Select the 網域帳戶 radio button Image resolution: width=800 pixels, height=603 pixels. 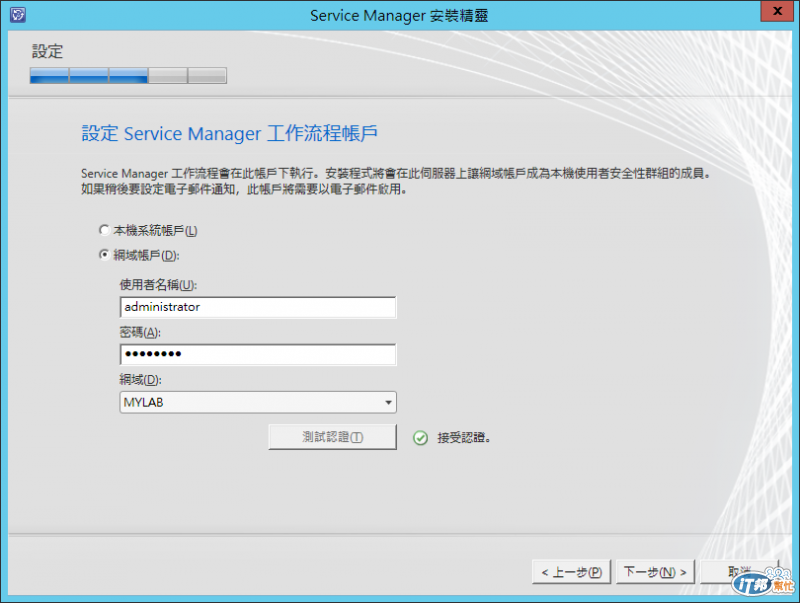point(104,255)
